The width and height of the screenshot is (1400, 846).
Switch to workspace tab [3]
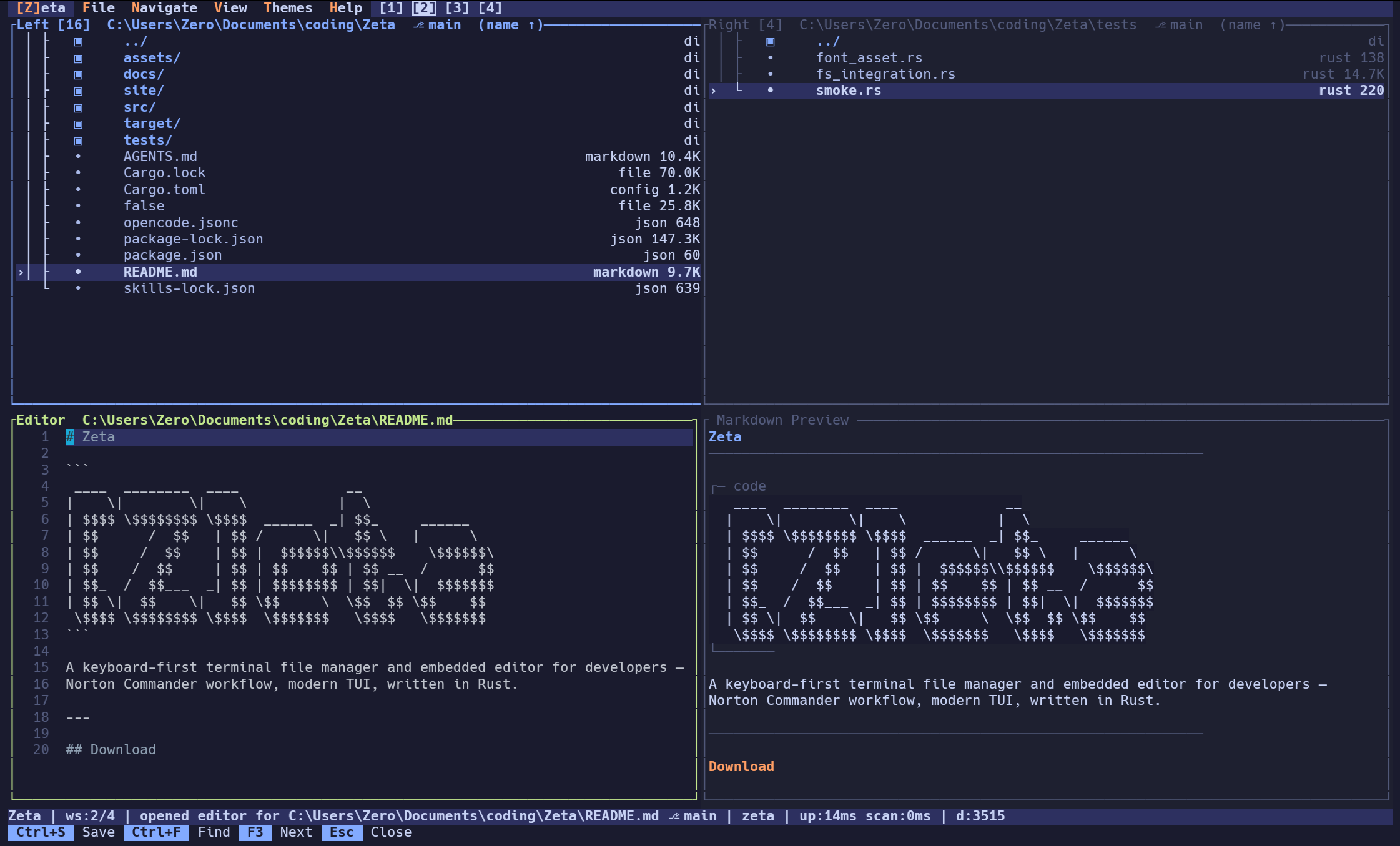[458, 8]
